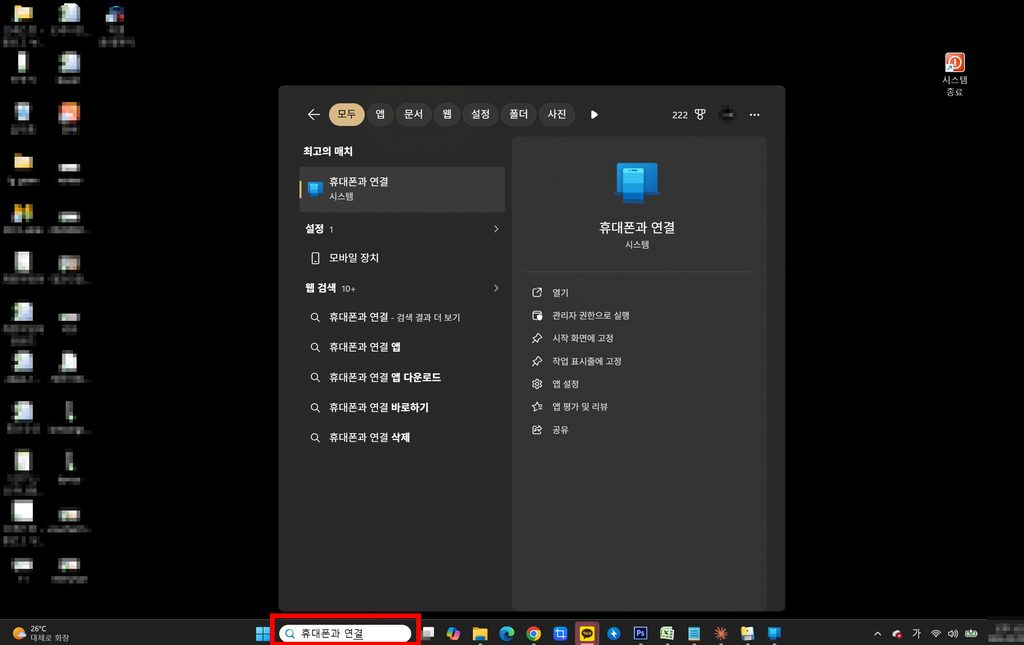Open the 설정 filter tab

480,114
